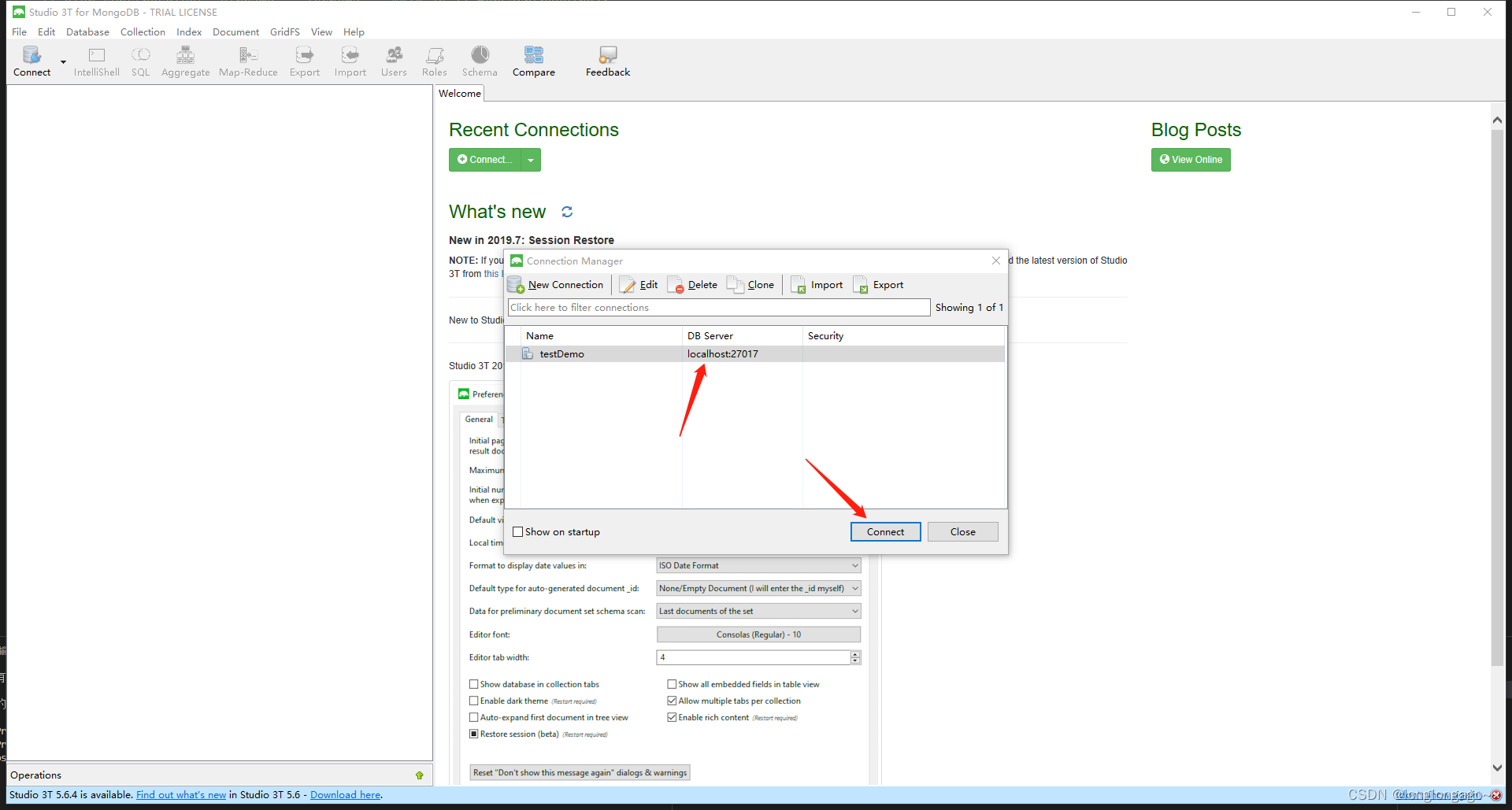The image size is (1512, 810).
Task: Toggle Auto-expand first document in tree view
Action: (x=474, y=718)
